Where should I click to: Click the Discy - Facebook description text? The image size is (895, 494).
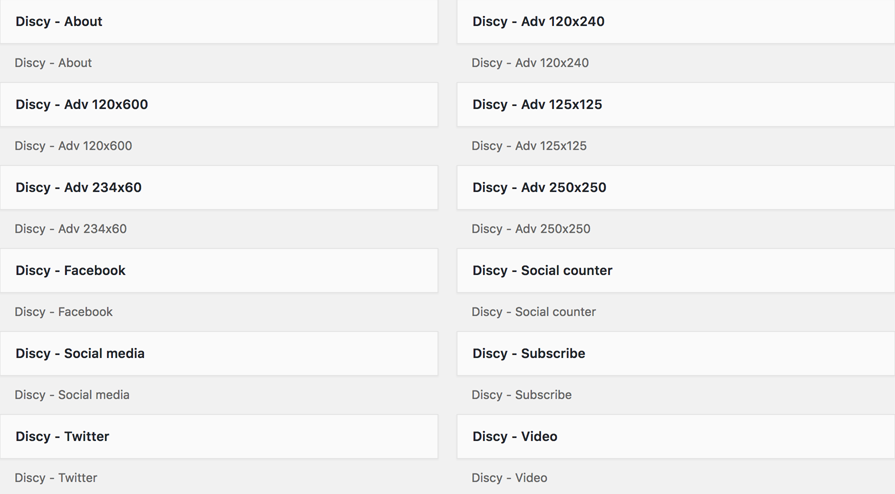point(64,312)
